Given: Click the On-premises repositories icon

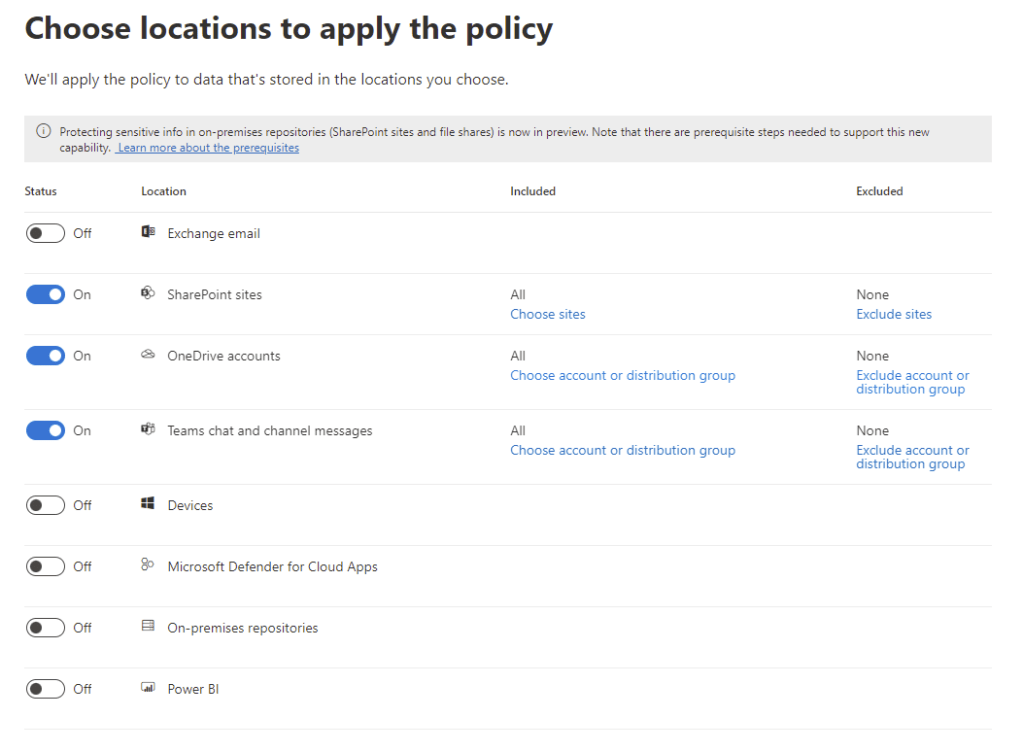Looking at the screenshot, I should point(148,627).
